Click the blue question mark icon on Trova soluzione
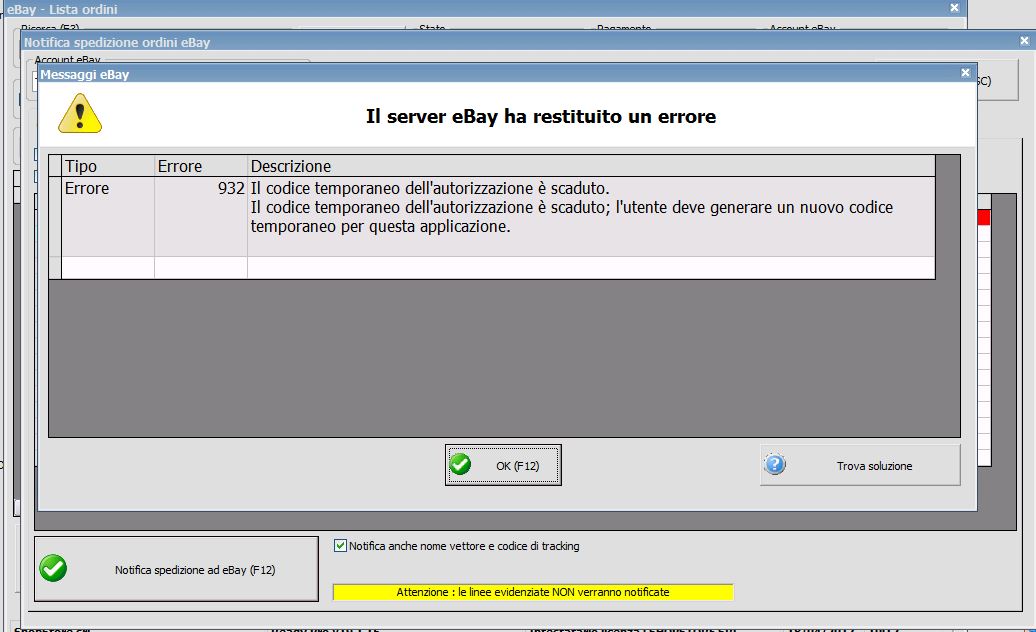 point(774,464)
